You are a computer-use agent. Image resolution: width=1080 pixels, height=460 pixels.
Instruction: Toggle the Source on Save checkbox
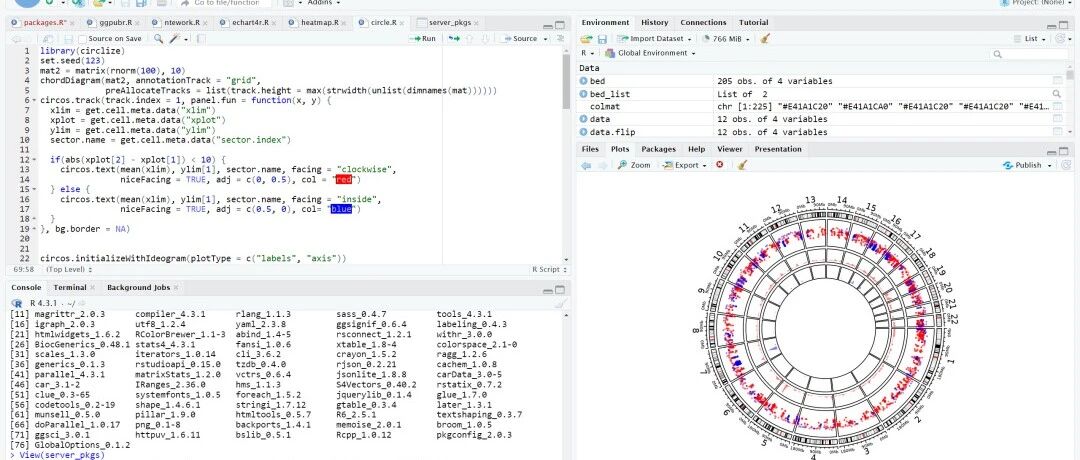(83, 39)
